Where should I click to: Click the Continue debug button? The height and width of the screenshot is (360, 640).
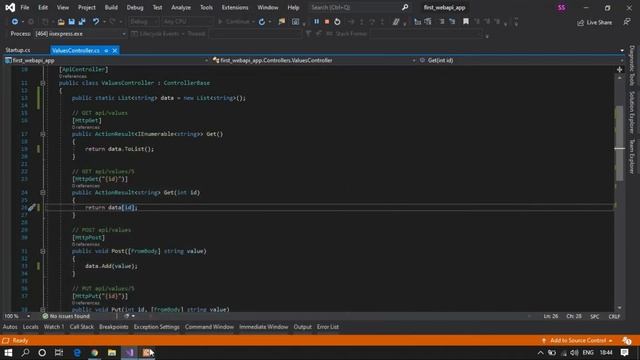(234, 22)
